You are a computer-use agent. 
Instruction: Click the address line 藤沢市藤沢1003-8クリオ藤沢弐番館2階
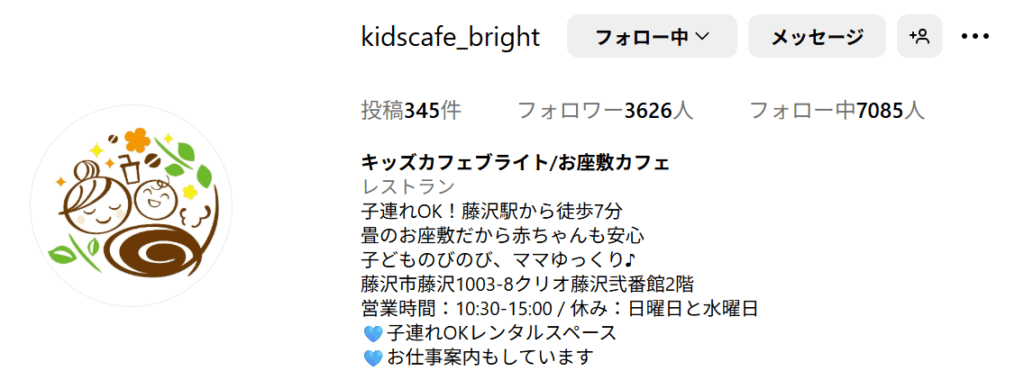(527, 285)
